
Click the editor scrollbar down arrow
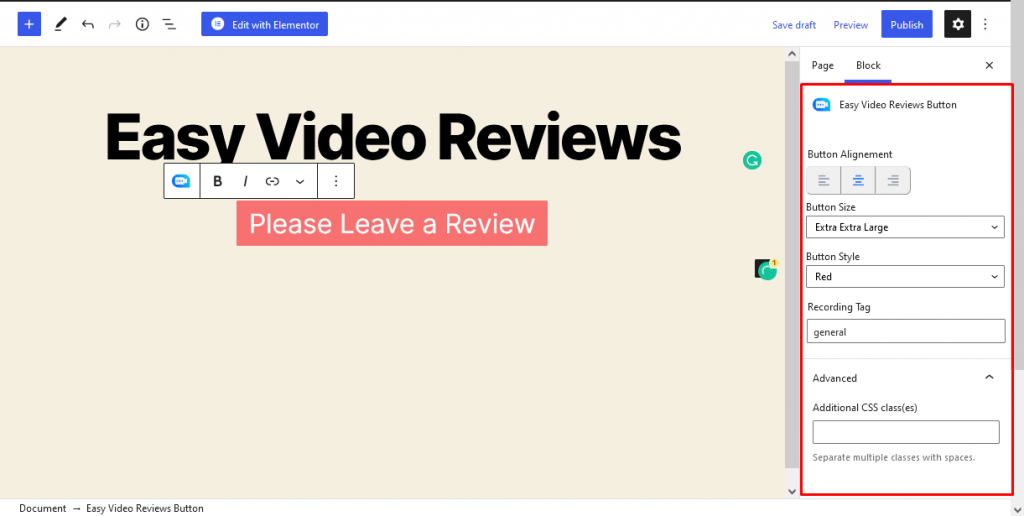[x=792, y=492]
